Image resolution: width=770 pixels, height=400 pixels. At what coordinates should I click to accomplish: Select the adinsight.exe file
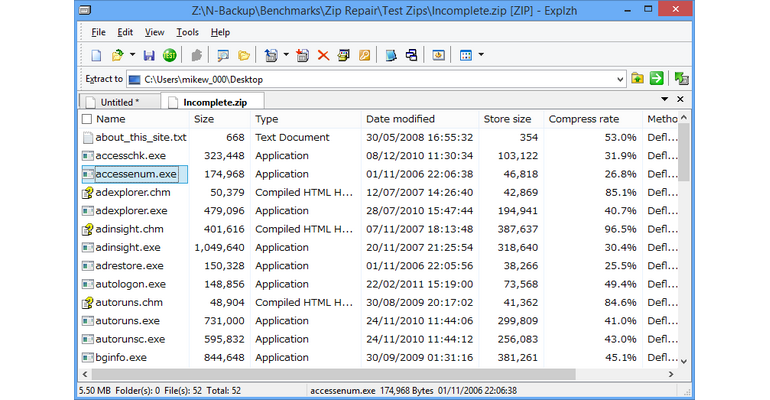tap(128, 247)
